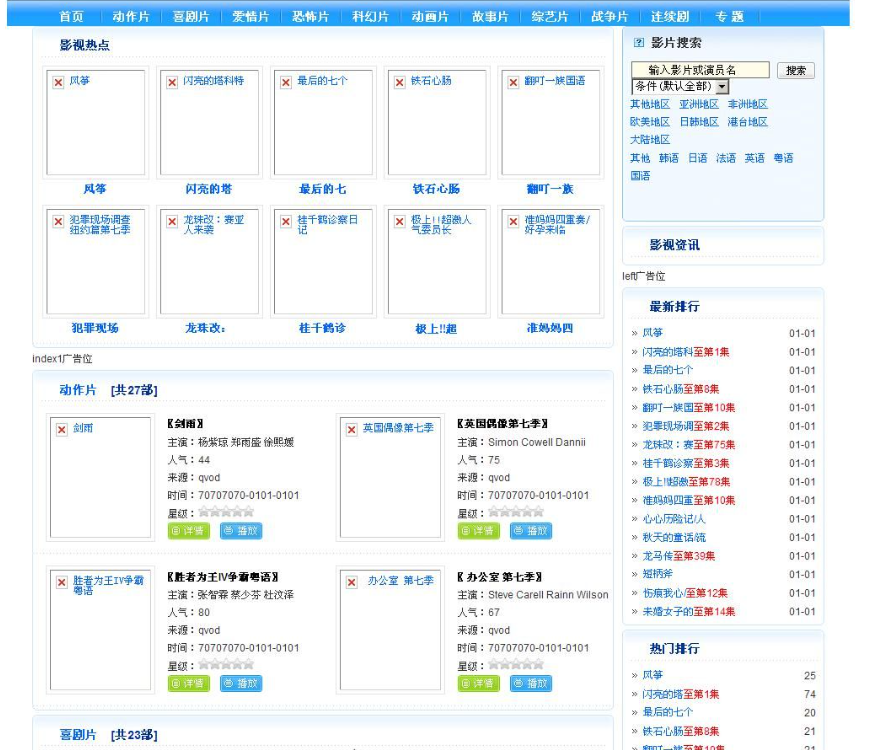870x750 pixels.
Task: Click the broken image icon for 风筝
Action: tap(58, 82)
